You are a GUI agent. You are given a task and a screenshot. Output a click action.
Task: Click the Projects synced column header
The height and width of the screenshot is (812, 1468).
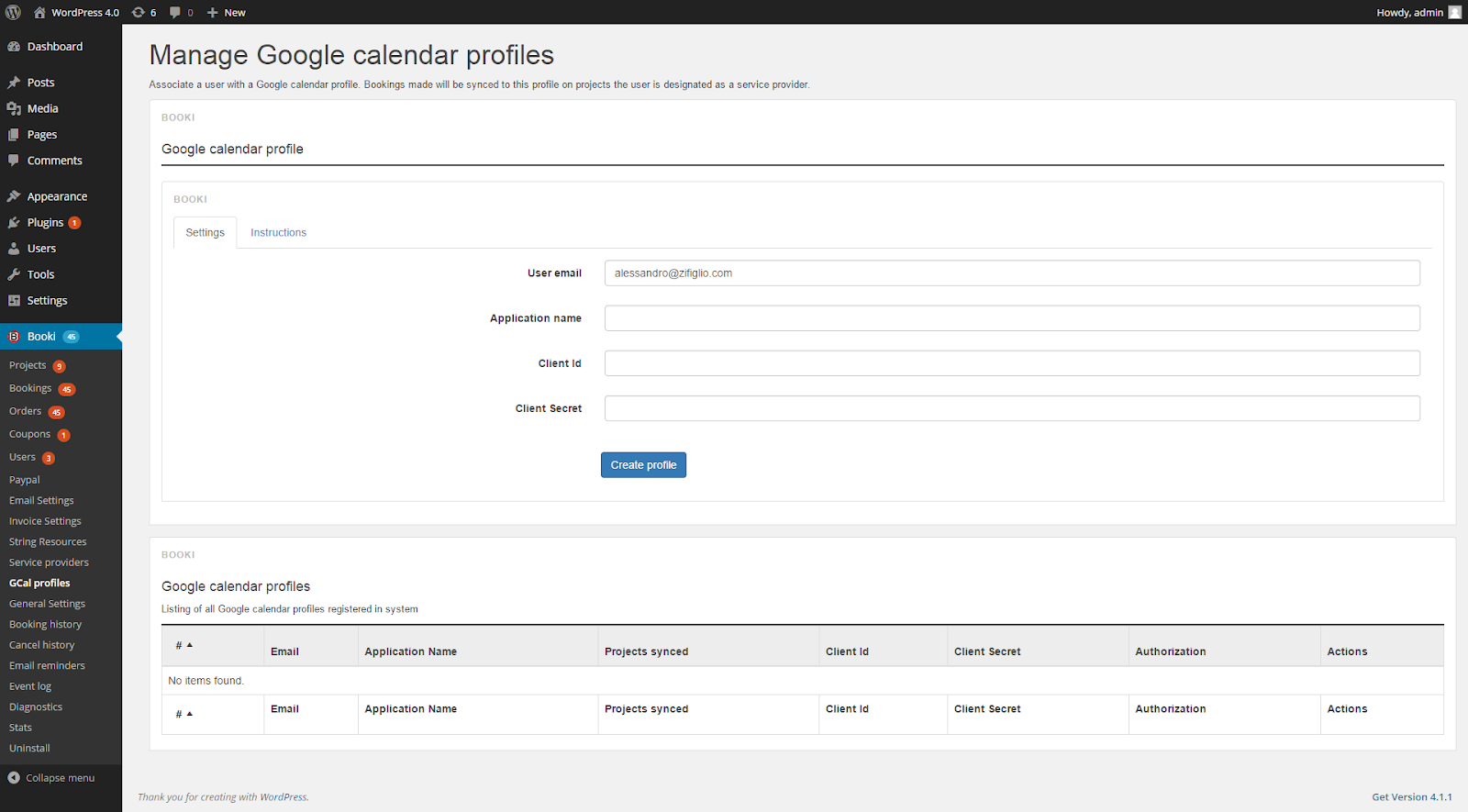(x=646, y=651)
